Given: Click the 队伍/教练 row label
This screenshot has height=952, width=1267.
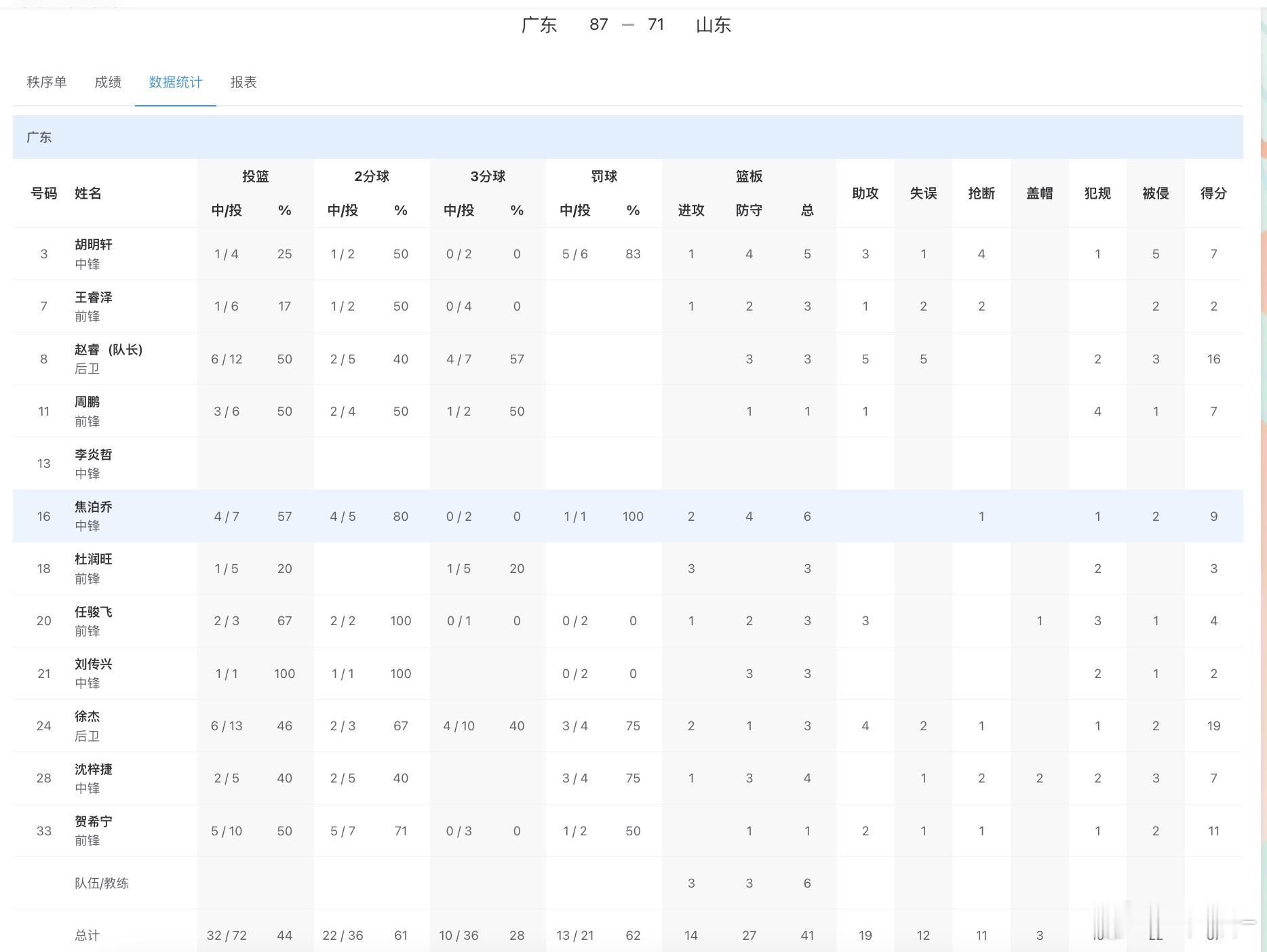Looking at the screenshot, I should click(102, 883).
